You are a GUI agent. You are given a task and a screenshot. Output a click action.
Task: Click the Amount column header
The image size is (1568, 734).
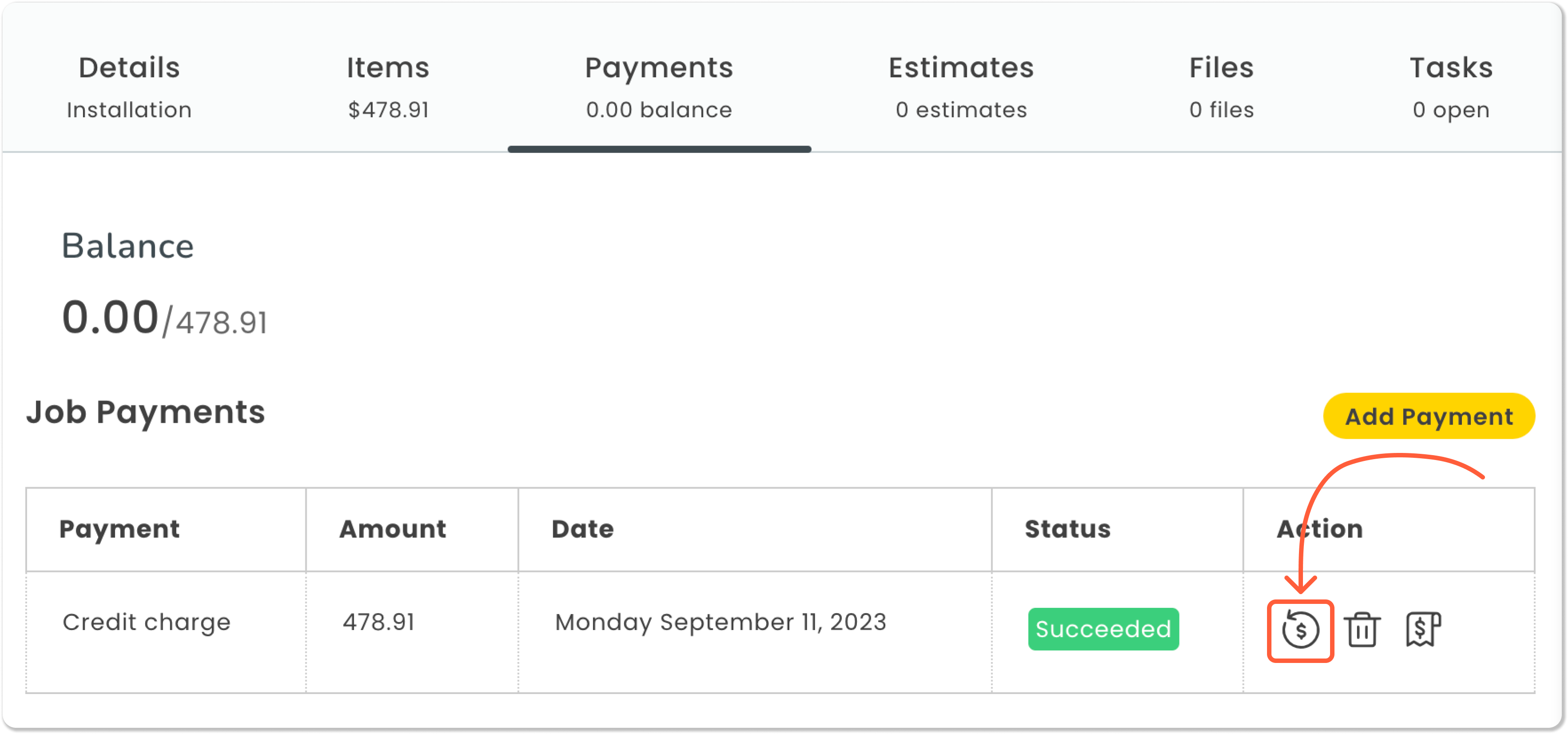pos(392,529)
